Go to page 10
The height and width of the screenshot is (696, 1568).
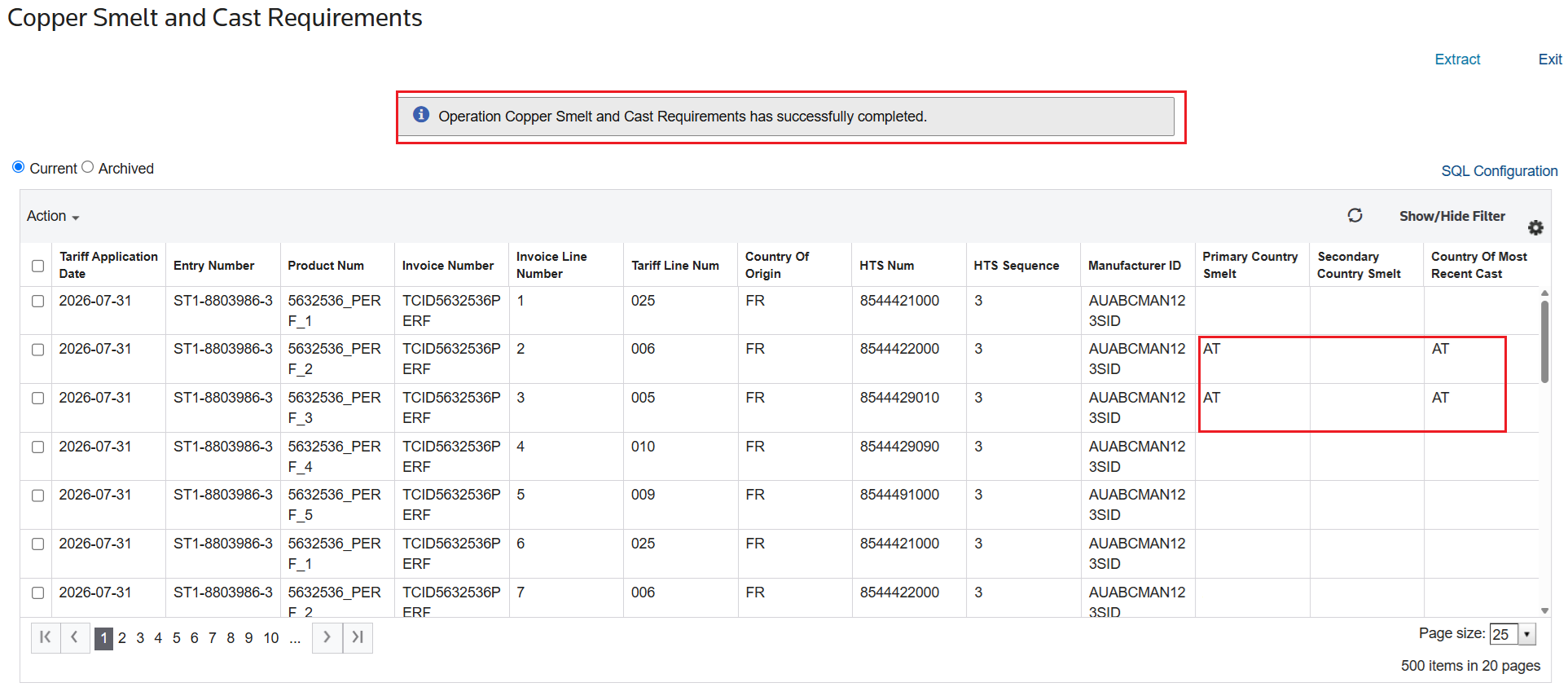tap(271, 638)
